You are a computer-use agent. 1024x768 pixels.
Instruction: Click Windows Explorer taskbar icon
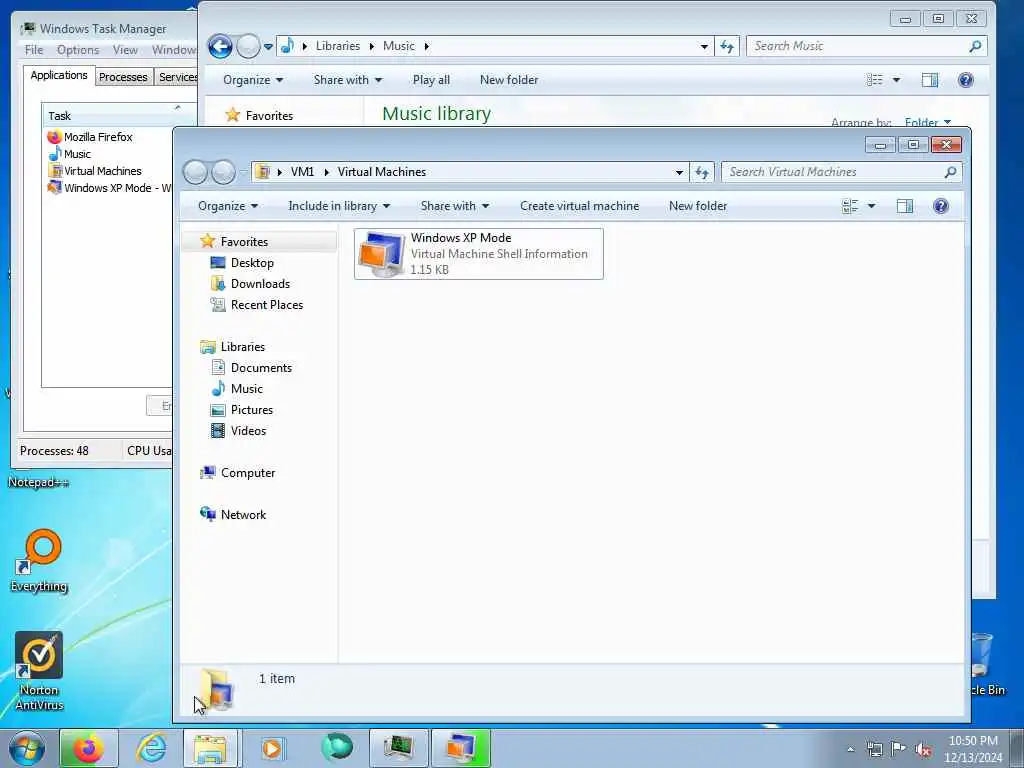coord(212,748)
